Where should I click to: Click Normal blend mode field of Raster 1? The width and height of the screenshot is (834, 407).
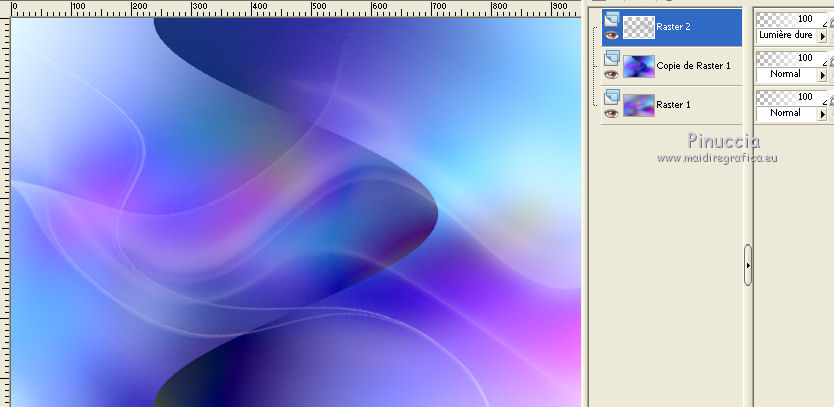pyautogui.click(x=787, y=113)
